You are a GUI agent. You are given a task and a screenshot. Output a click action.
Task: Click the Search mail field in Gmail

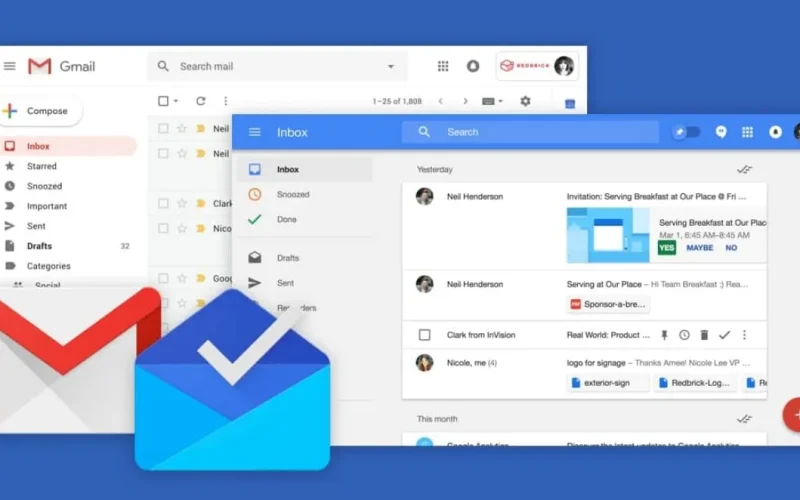pyautogui.click(x=278, y=66)
